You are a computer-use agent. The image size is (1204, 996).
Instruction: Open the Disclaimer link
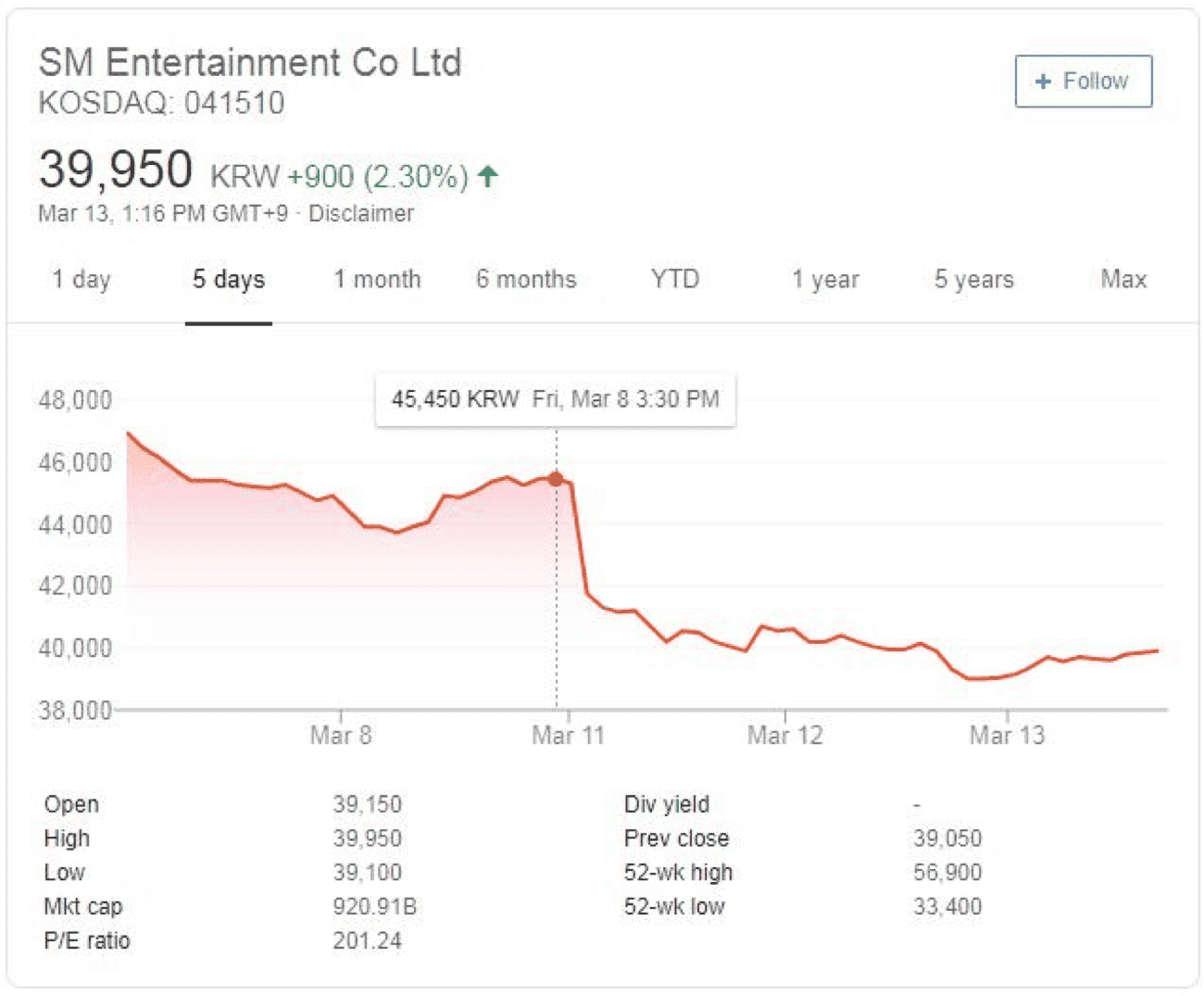click(x=361, y=214)
